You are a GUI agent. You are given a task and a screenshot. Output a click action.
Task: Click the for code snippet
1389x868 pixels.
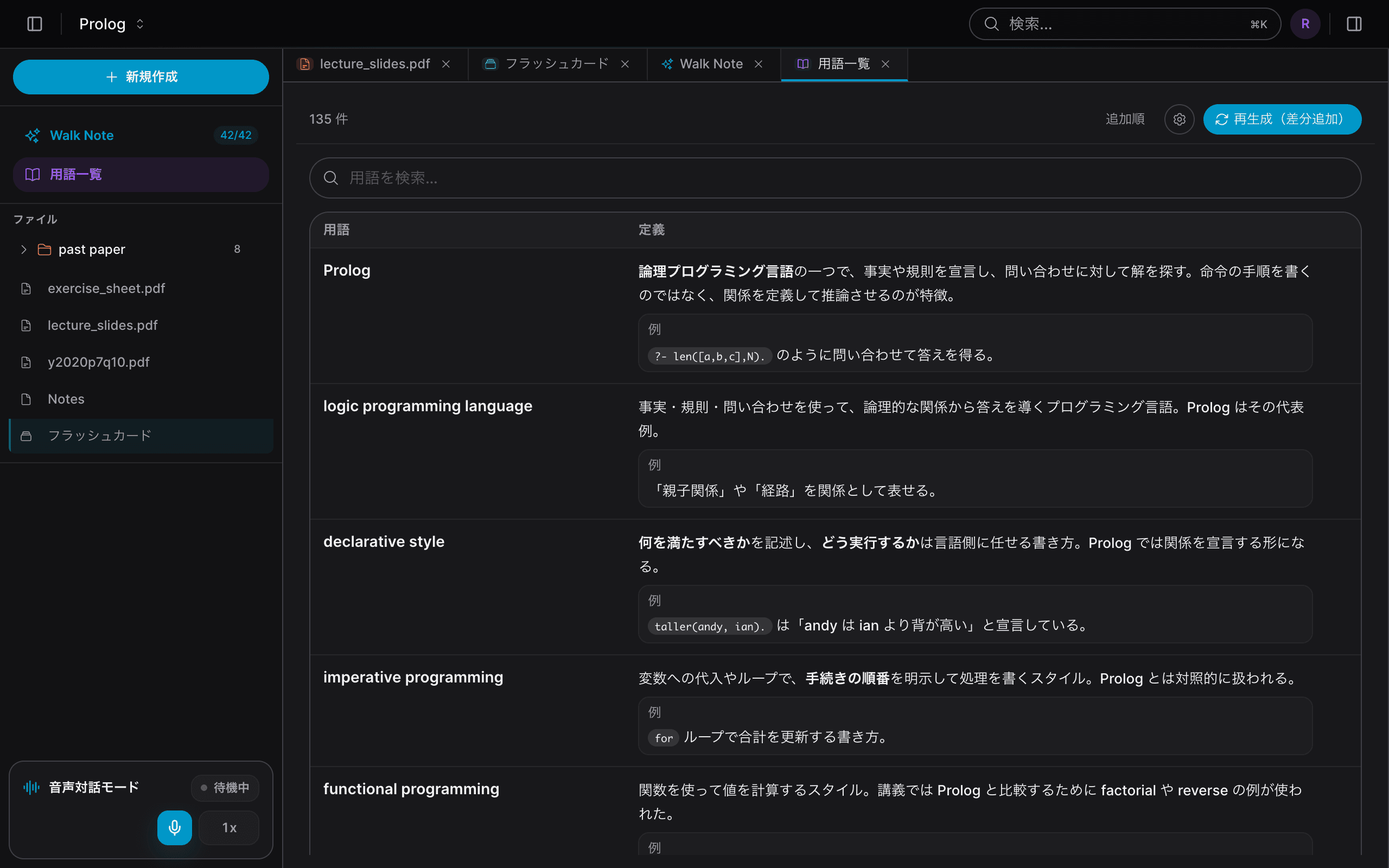pos(664,738)
